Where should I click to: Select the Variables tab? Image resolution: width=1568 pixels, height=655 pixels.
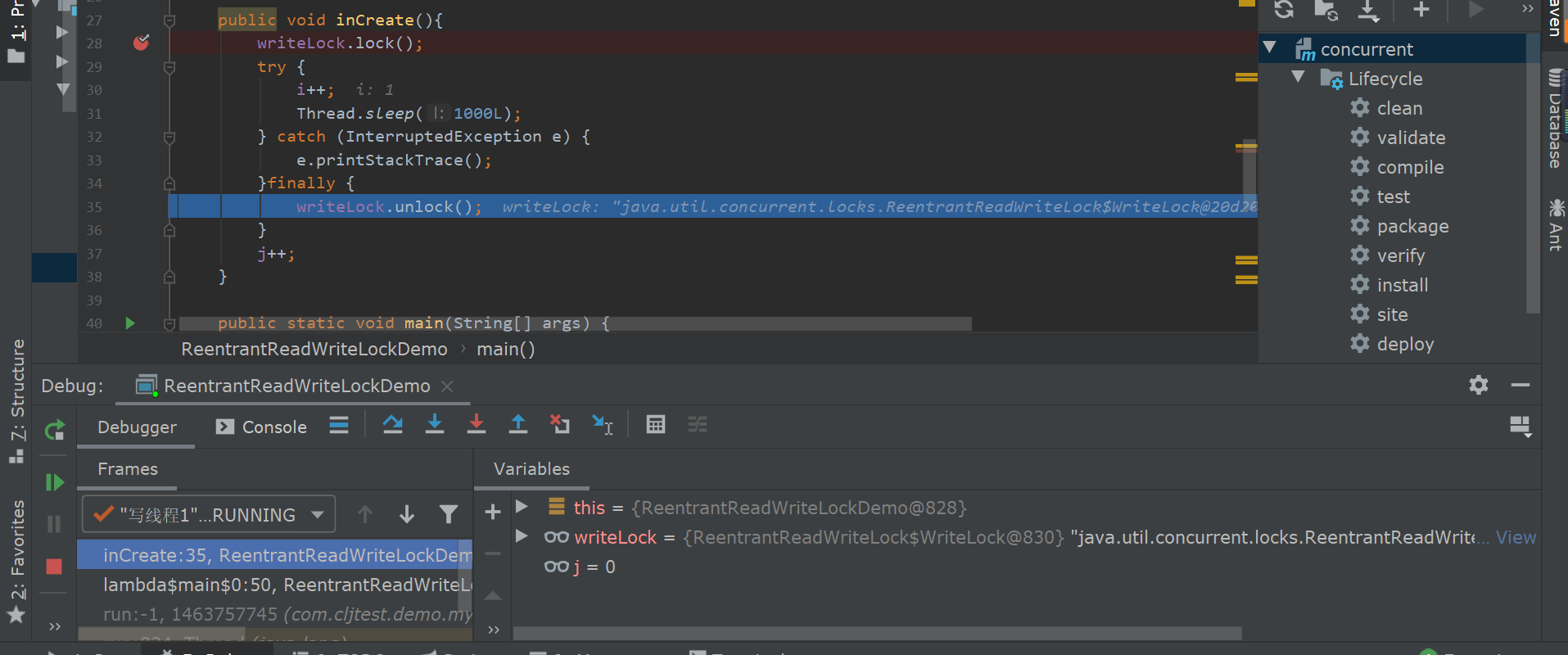click(532, 469)
